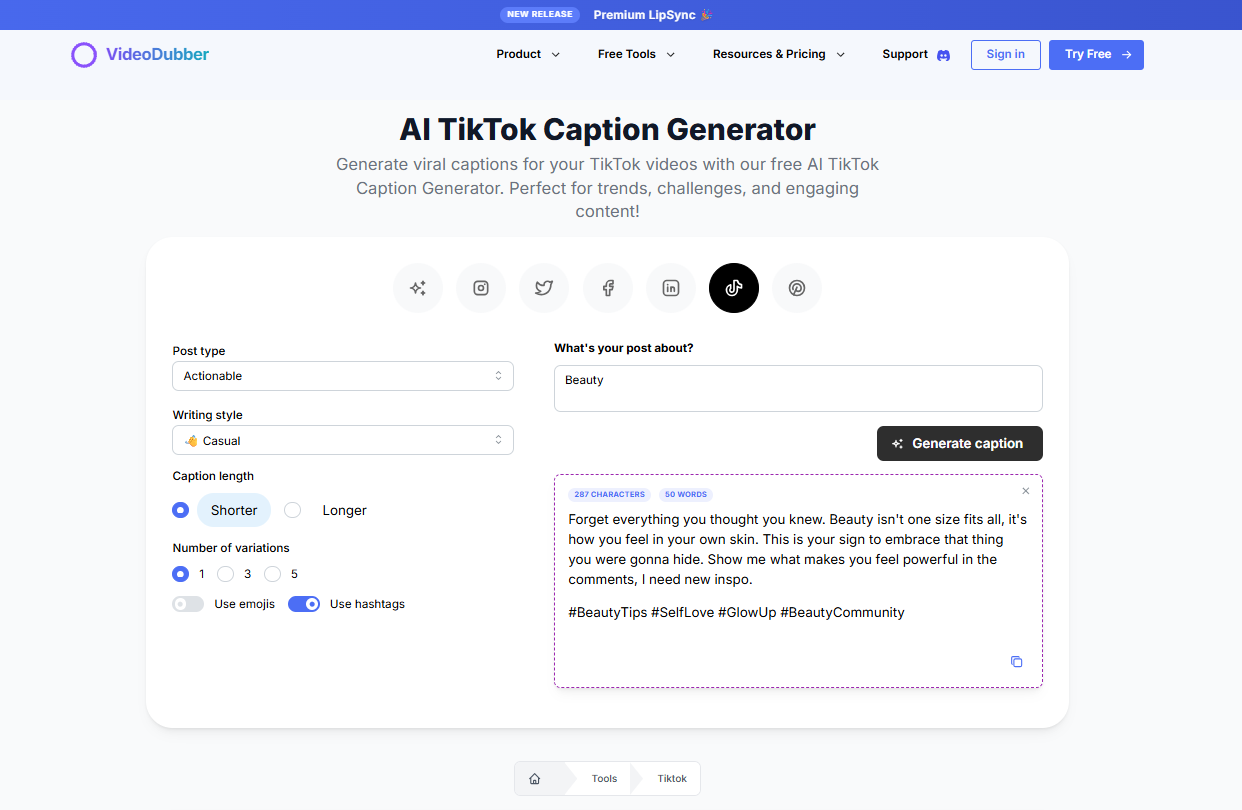
Task: Click the '50 WORDS' badge
Action: (686, 495)
